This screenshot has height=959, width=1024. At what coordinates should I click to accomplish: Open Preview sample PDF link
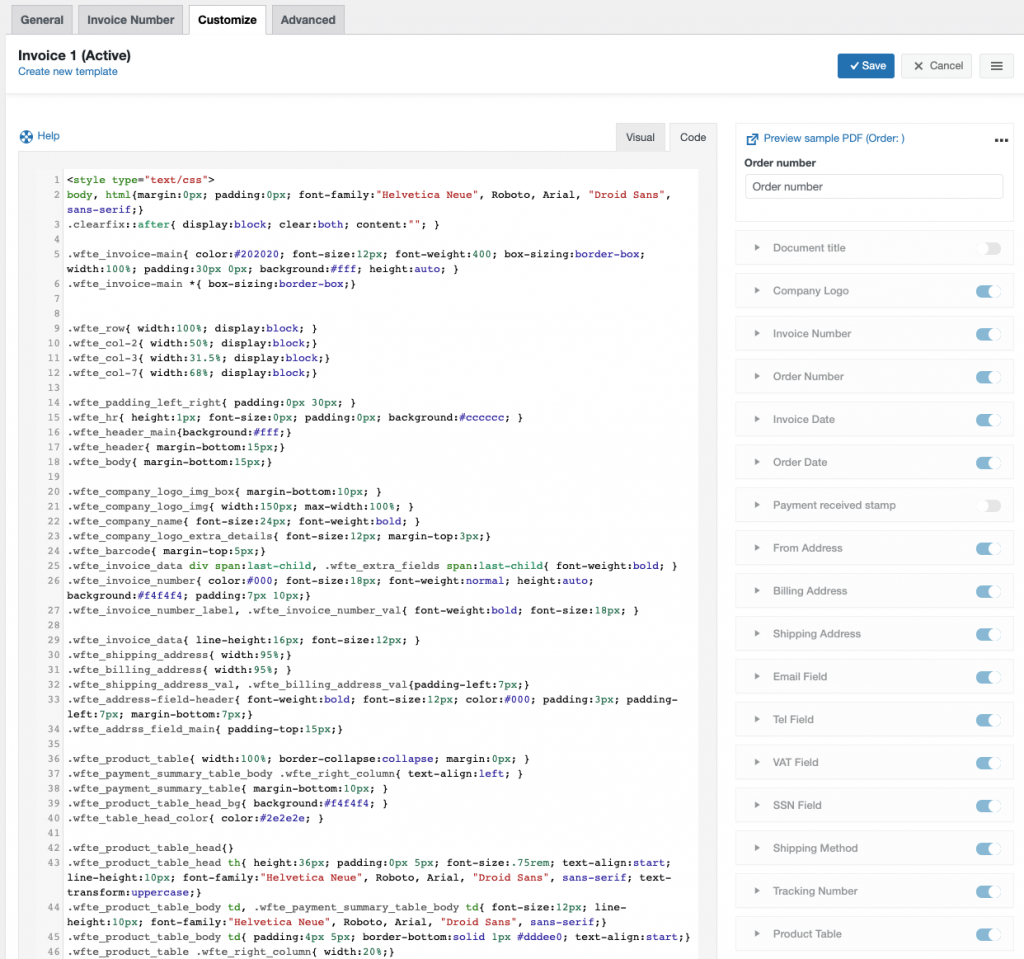834,138
